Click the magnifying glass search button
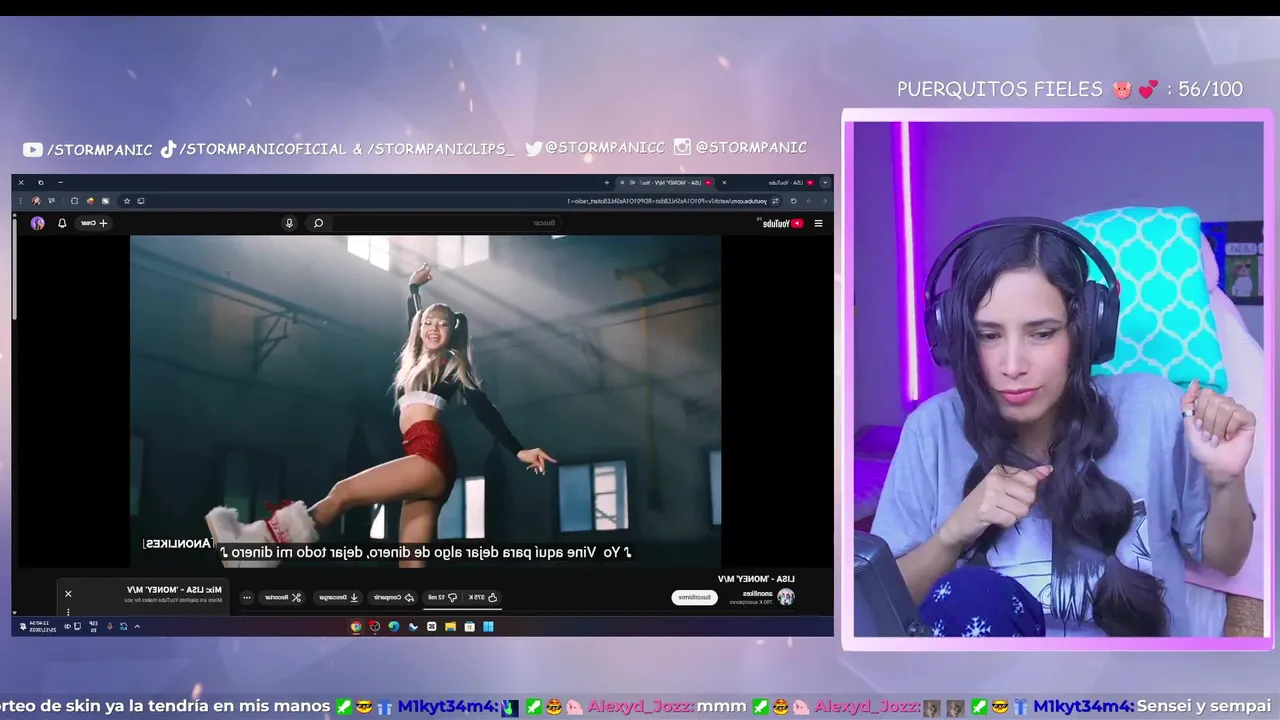Viewport: 1280px width, 720px height. tap(318, 223)
